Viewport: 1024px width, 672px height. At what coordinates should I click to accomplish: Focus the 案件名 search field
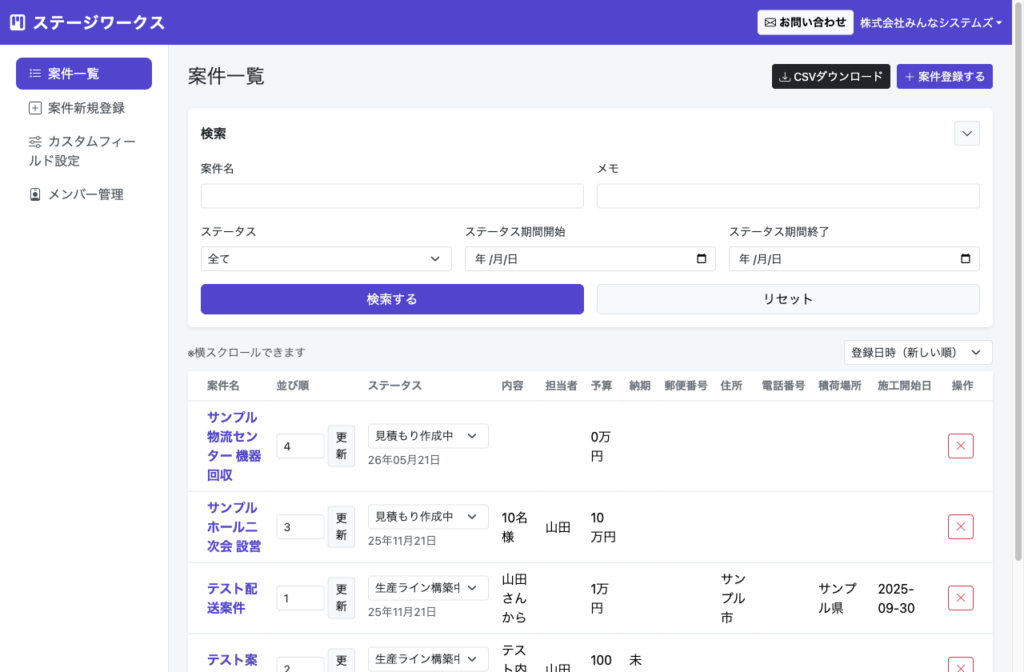392,196
